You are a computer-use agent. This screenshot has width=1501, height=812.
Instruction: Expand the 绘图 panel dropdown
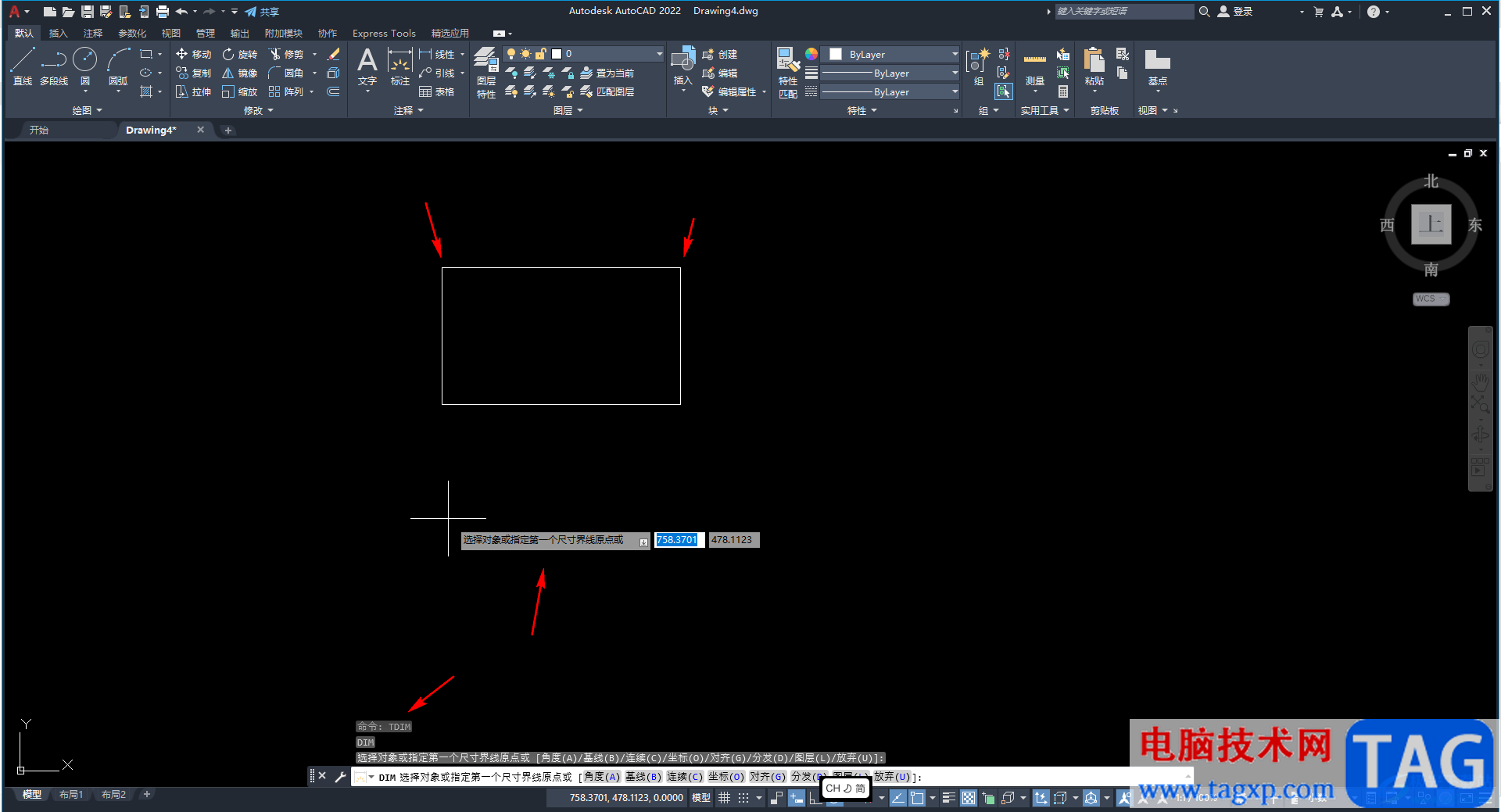coord(88,111)
